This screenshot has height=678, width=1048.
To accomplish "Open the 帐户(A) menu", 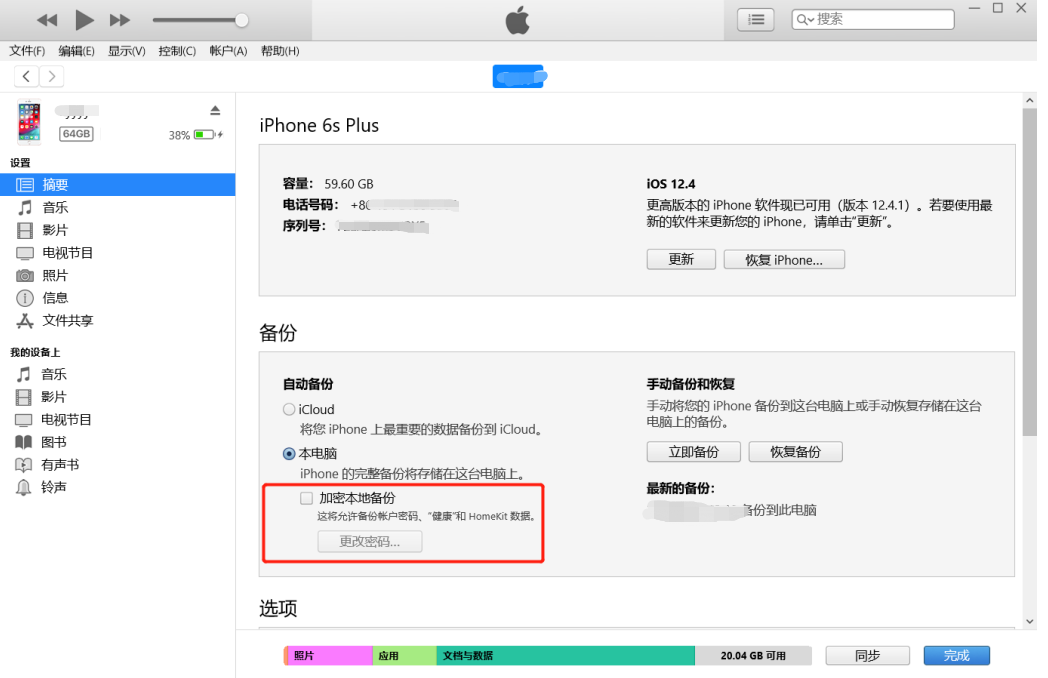I will 228,51.
